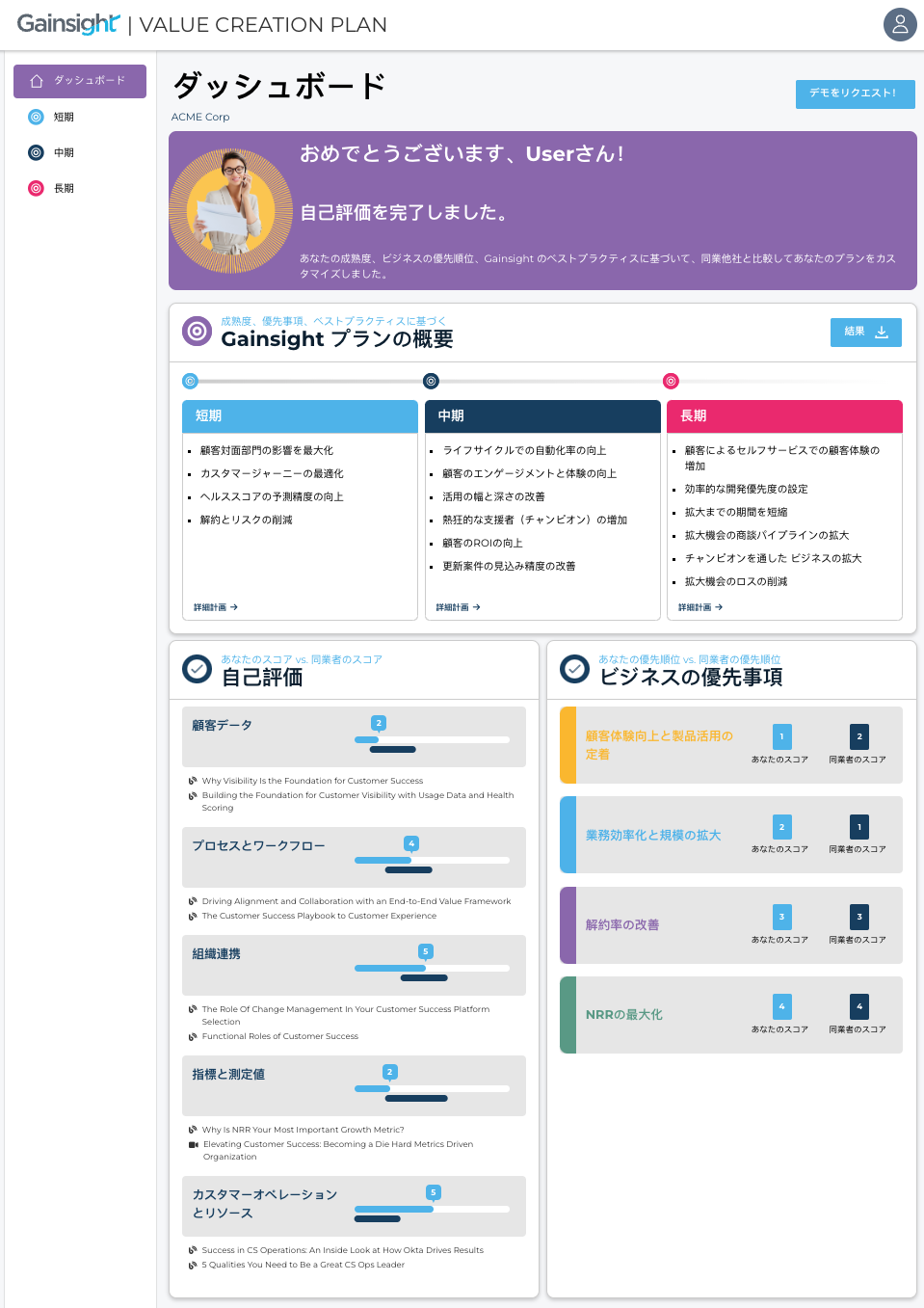This screenshot has width=924, height=1308.
Task: Click the 顧客体験向上と製品活用の定着 priority title
Action: click(x=659, y=745)
